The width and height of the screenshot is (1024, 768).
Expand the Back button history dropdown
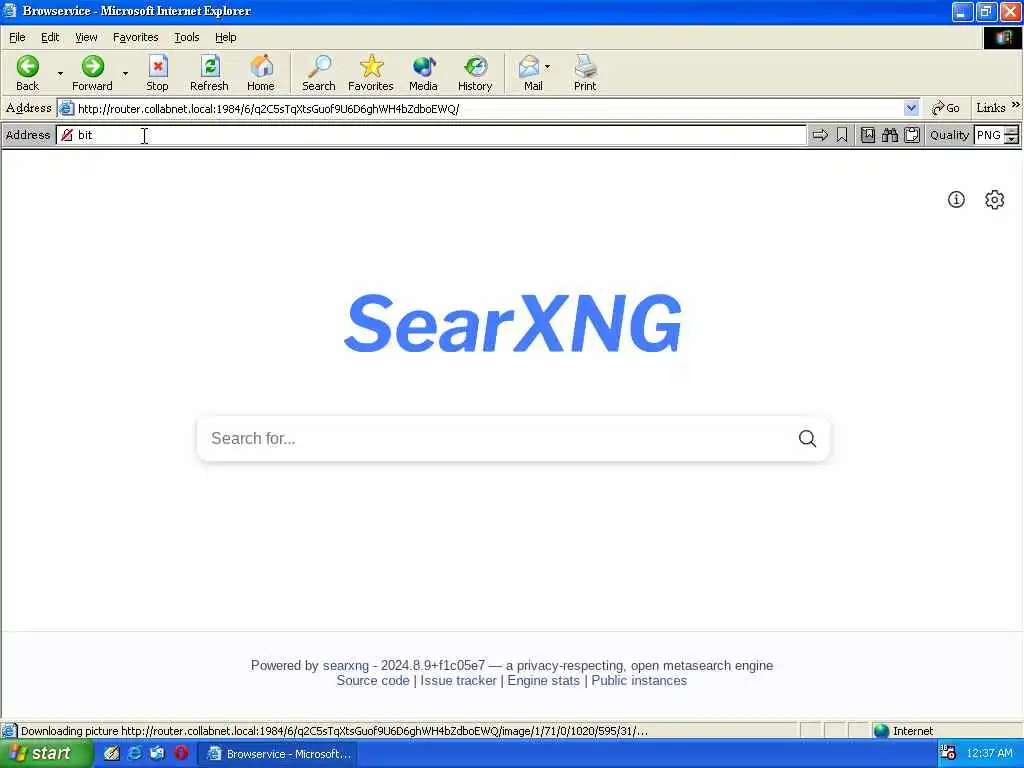(x=60, y=73)
